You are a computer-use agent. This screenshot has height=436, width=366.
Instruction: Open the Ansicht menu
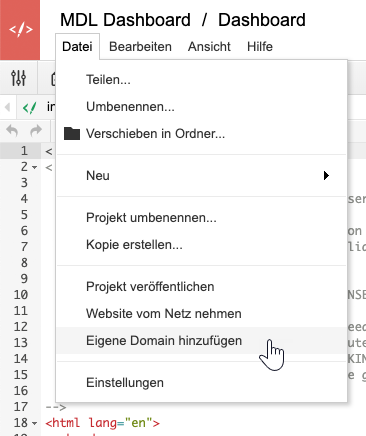(x=209, y=47)
